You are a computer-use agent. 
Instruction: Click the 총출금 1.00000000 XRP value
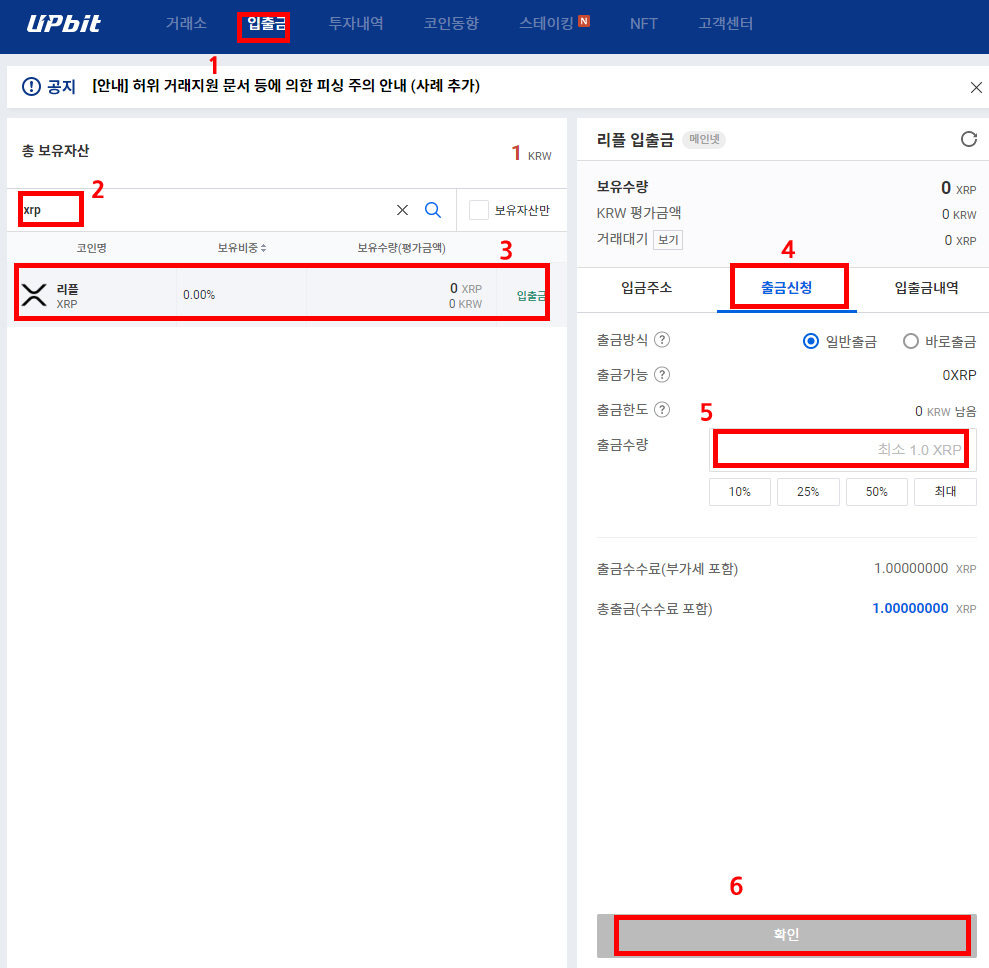924,609
